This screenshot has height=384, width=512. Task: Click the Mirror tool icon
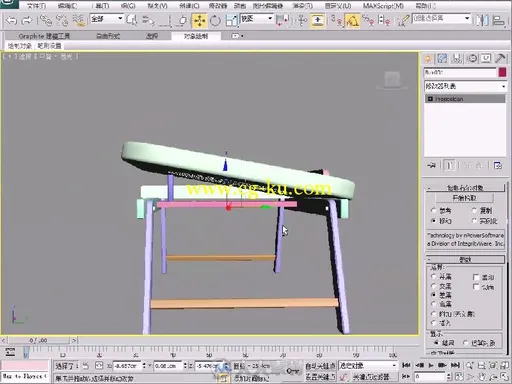point(482,21)
